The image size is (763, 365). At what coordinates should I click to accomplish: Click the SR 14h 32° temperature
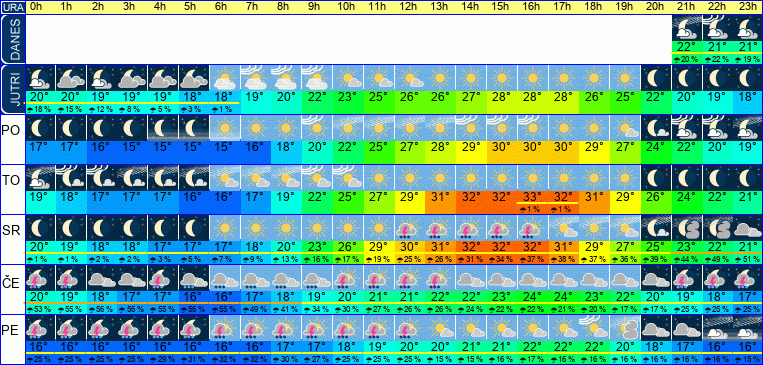(472, 246)
